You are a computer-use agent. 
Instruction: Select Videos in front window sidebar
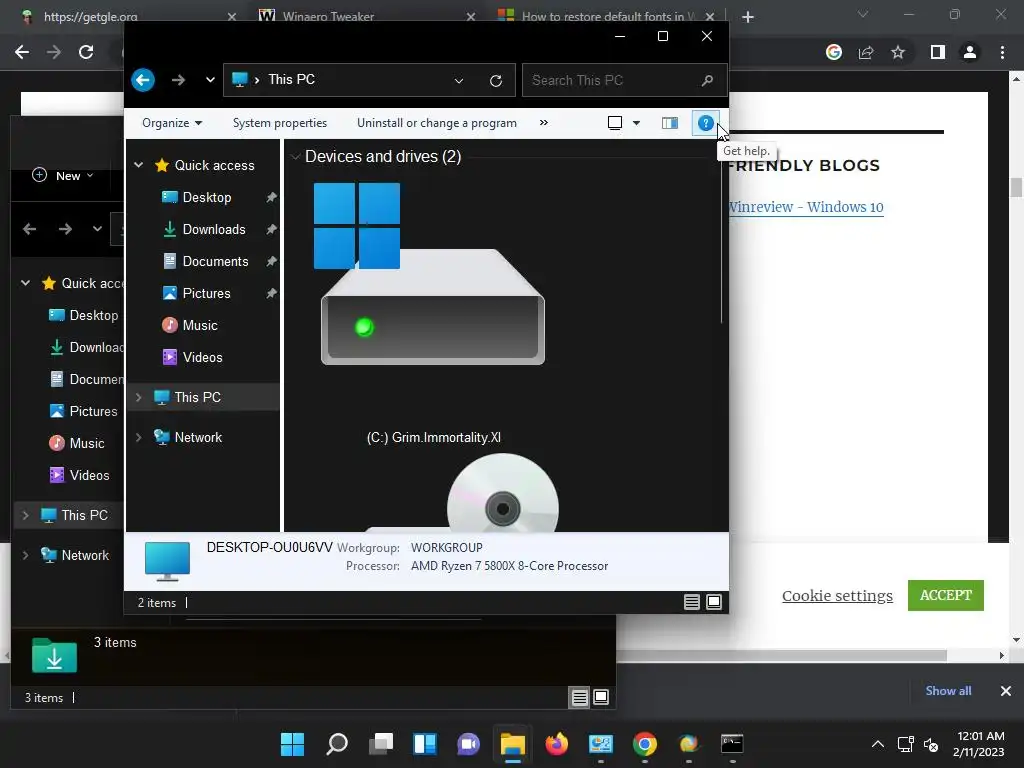202,357
